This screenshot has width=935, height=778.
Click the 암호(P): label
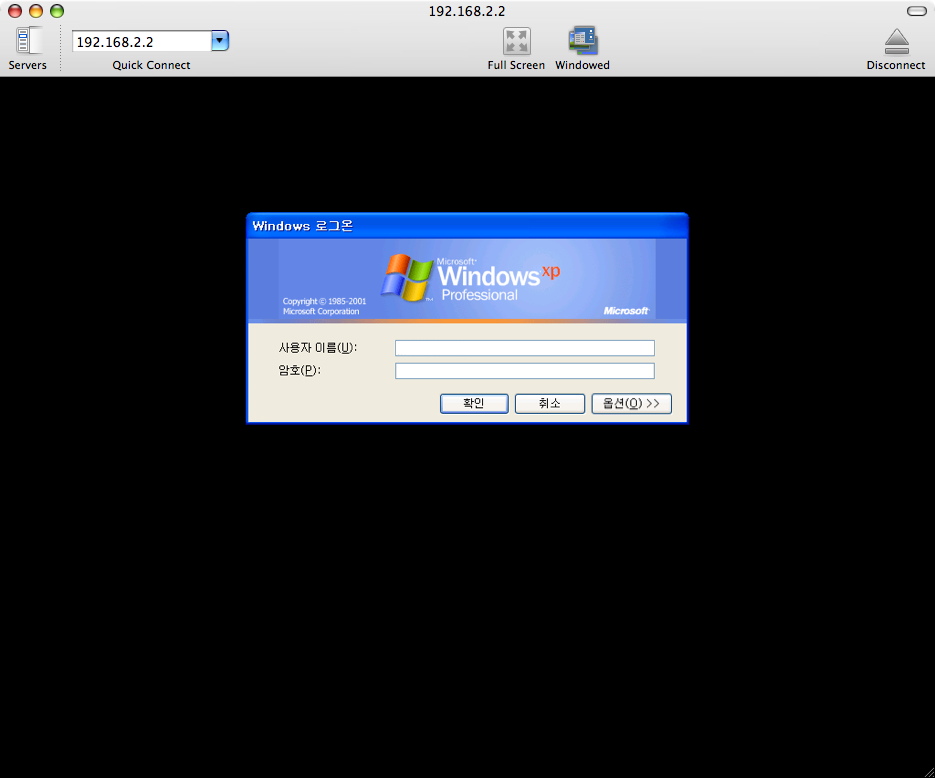299,371
